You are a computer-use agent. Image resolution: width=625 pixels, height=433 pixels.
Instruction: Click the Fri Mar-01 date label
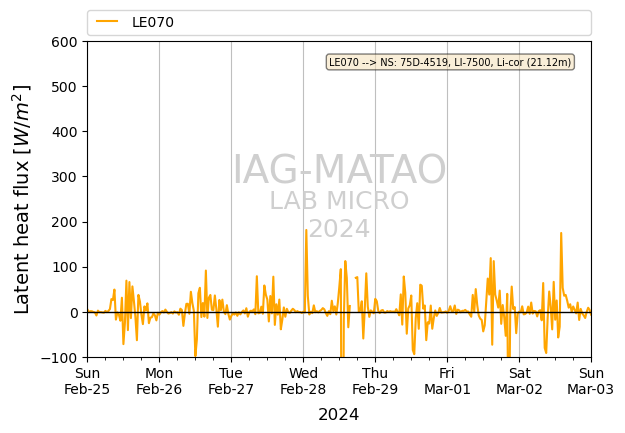pyautogui.click(x=447, y=381)
